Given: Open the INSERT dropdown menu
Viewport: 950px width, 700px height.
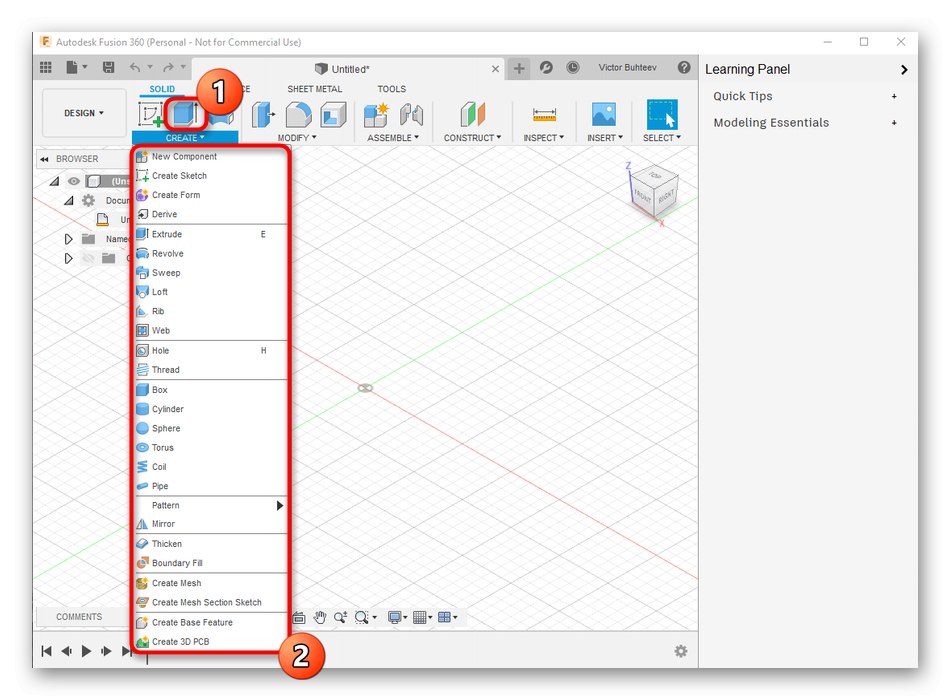Looking at the screenshot, I should 605,138.
